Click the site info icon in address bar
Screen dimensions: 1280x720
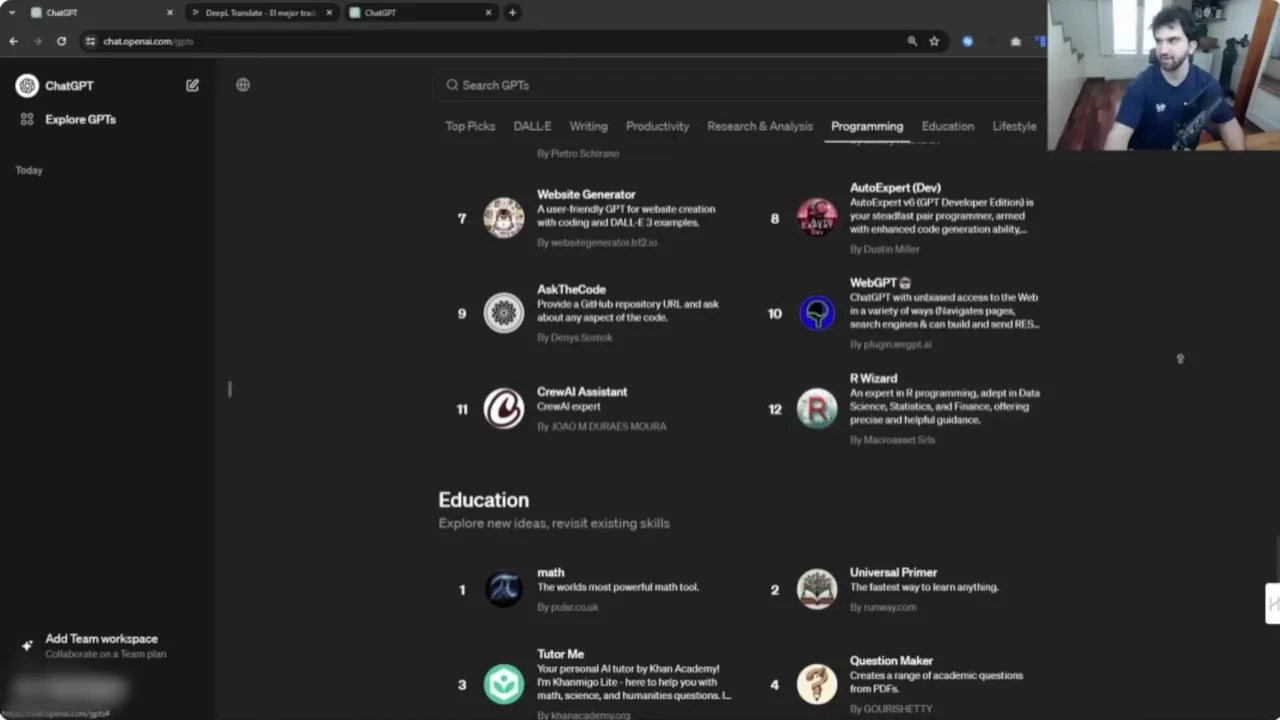(x=90, y=41)
